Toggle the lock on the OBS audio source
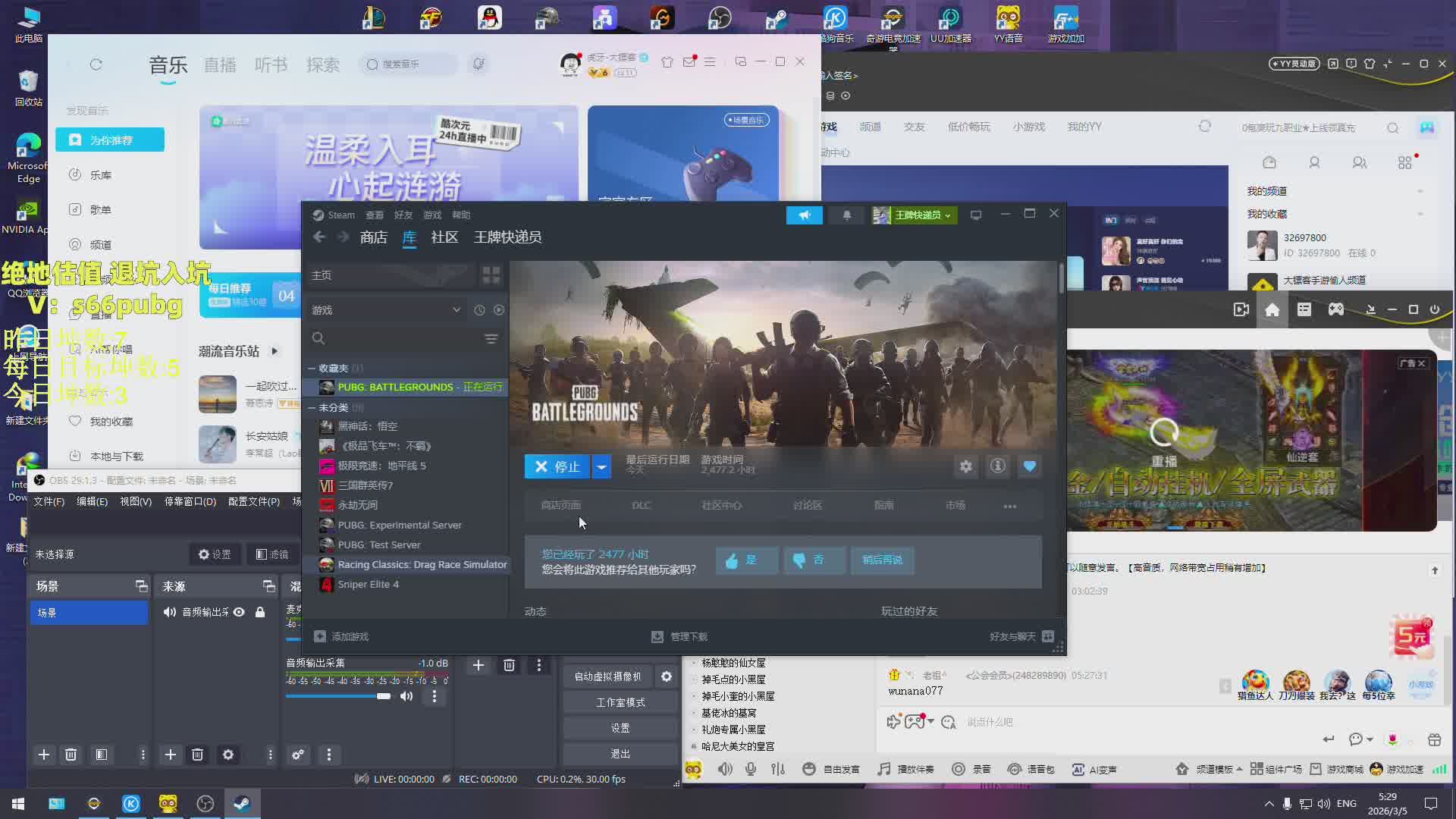The height and width of the screenshot is (819, 1456). click(260, 612)
